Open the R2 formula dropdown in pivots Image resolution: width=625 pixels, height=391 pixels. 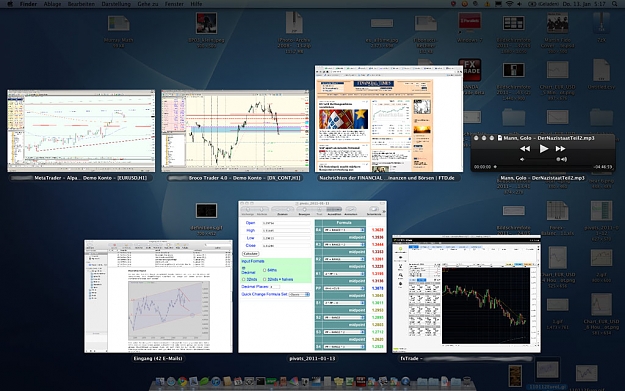[x=344, y=259]
